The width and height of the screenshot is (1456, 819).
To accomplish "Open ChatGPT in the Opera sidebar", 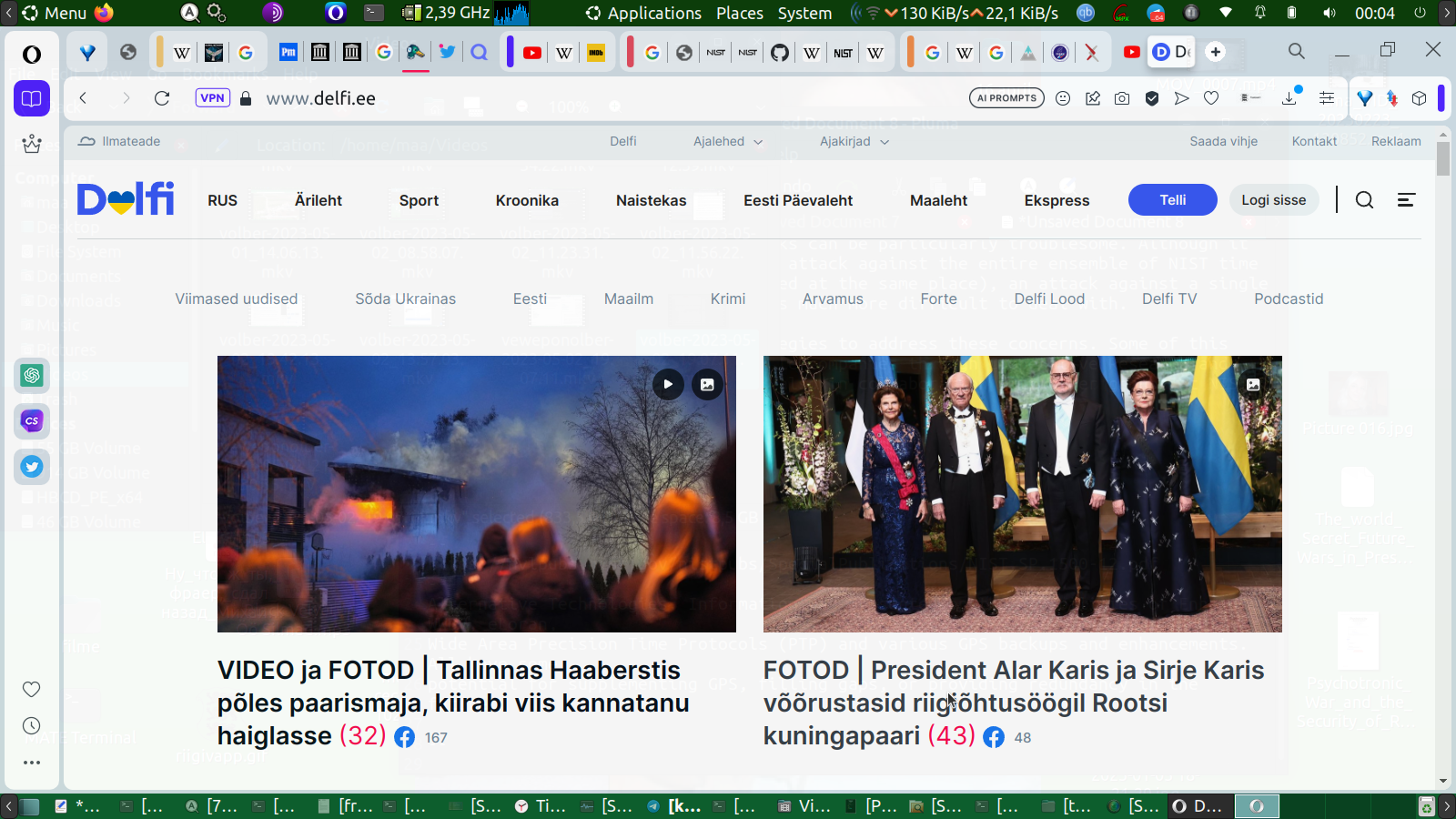I will (x=32, y=375).
